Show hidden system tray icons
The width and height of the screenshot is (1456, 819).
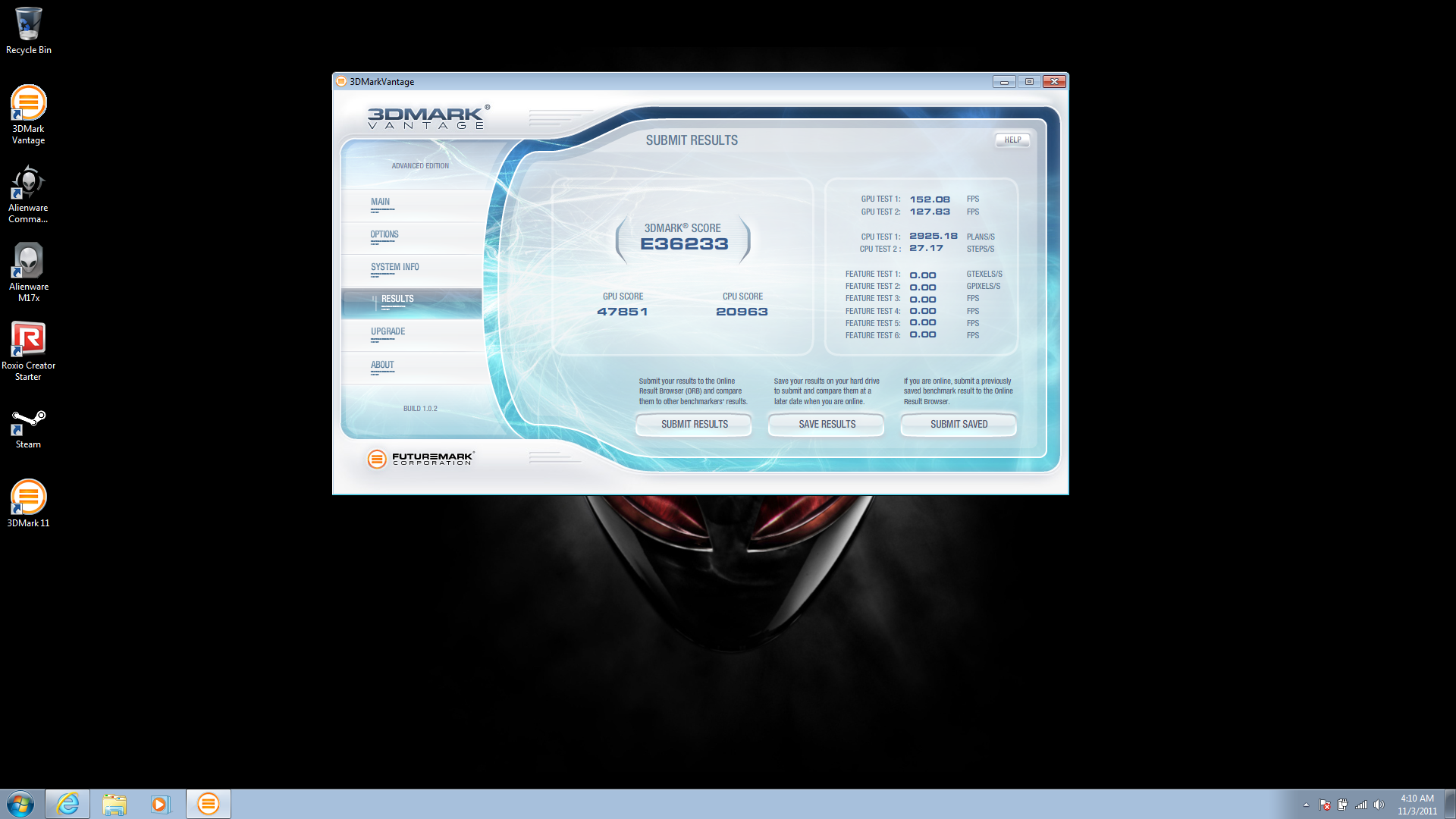coord(1306,805)
